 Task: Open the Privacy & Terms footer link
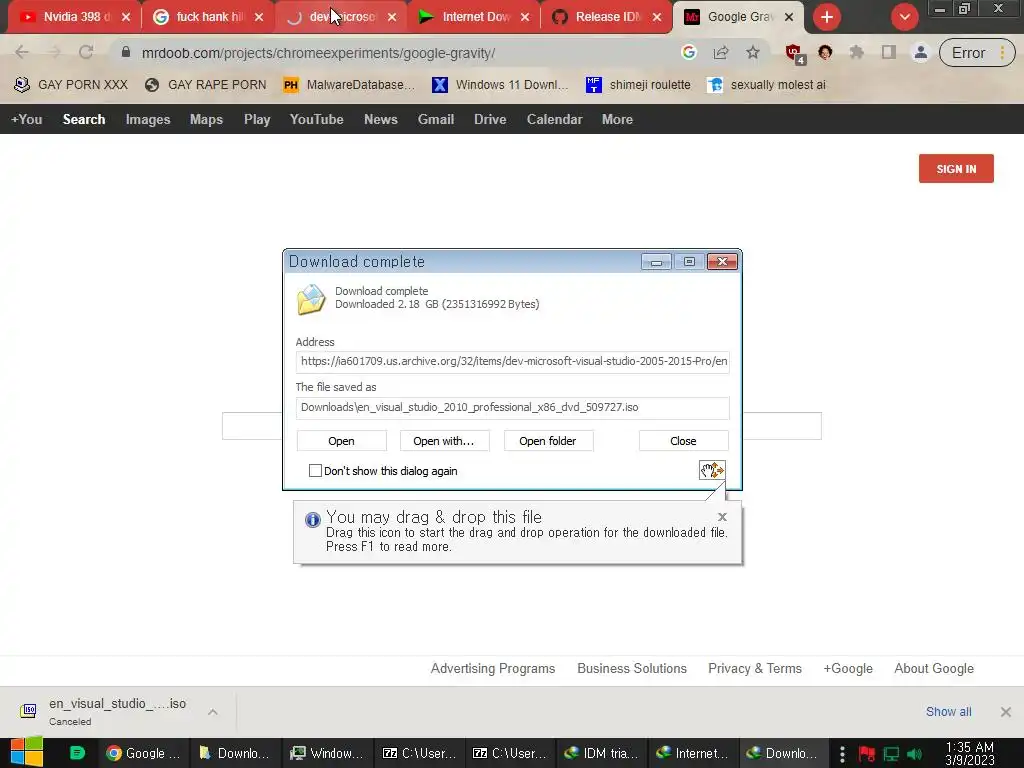[755, 669]
